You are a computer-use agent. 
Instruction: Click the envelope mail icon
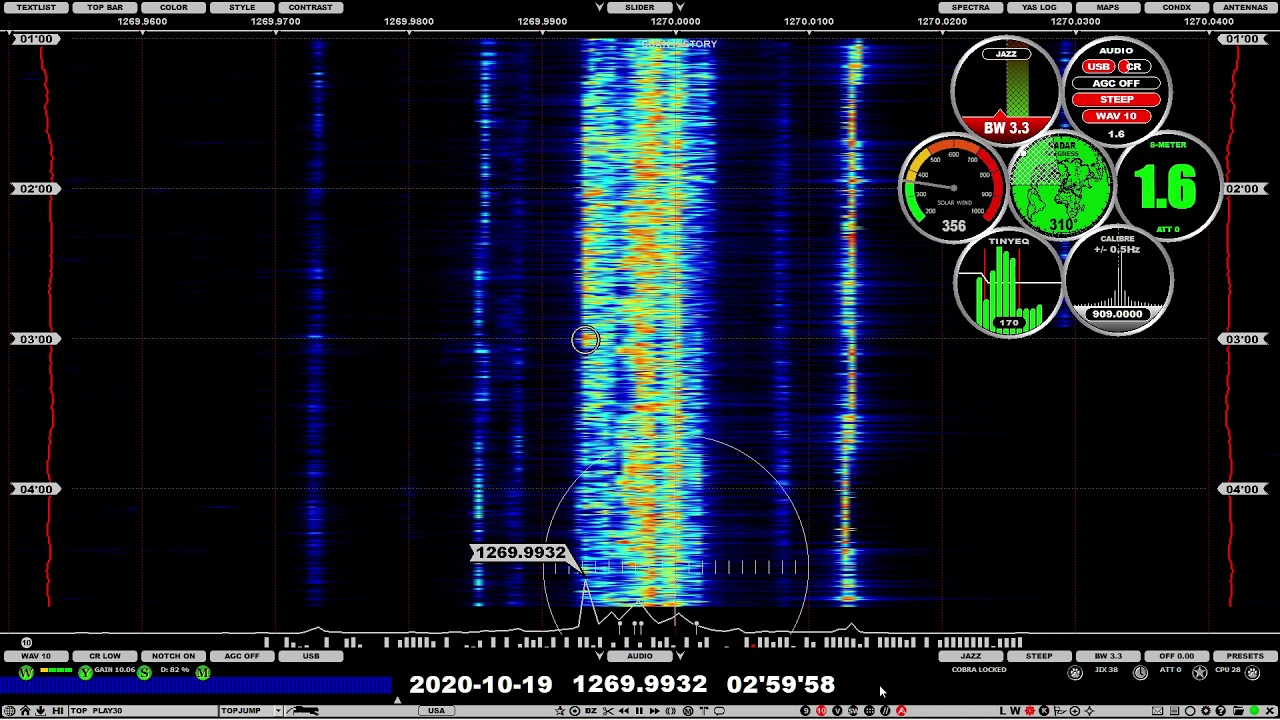pyautogui.click(x=1157, y=711)
